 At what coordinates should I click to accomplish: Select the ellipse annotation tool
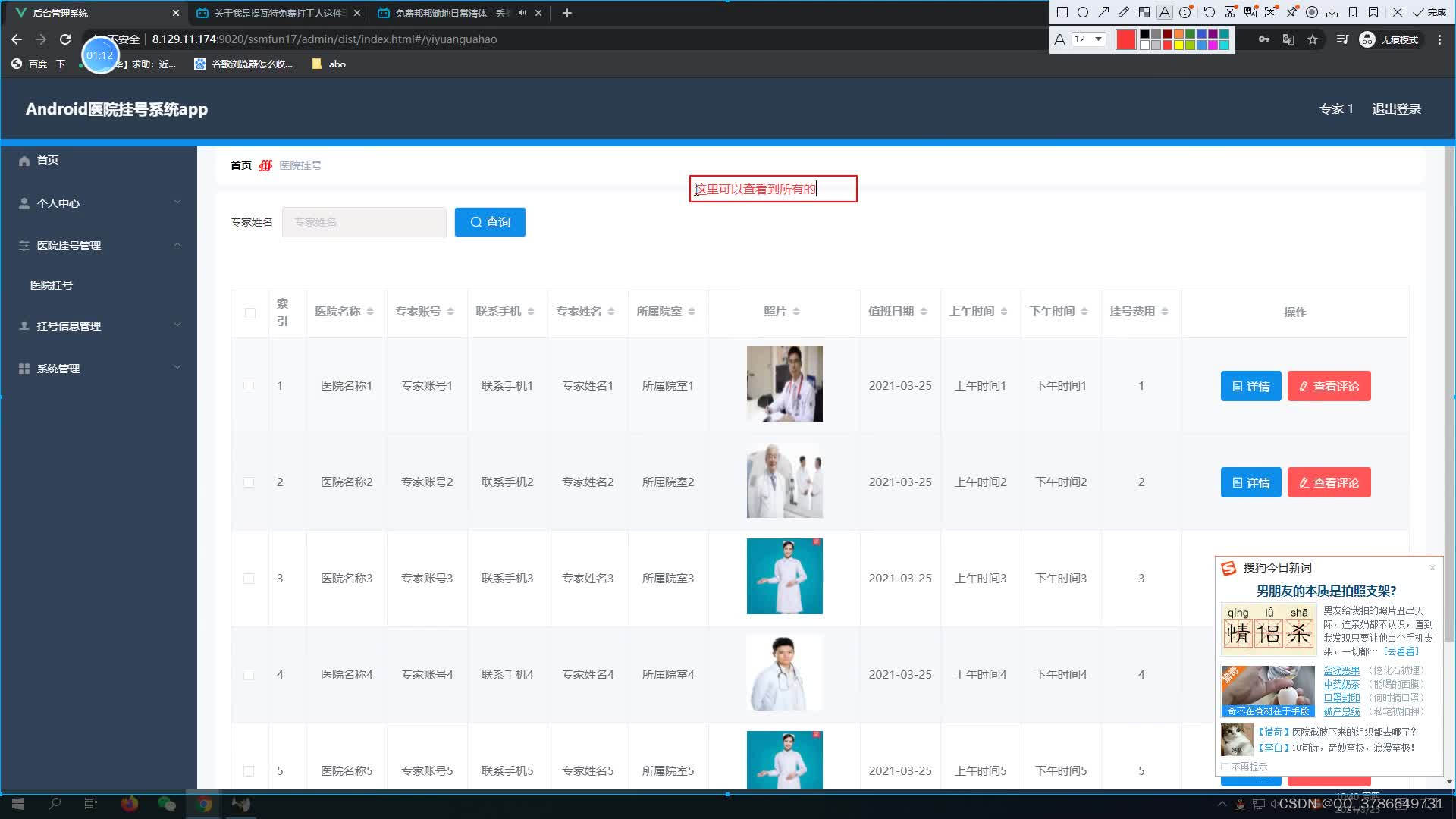[x=1083, y=12]
